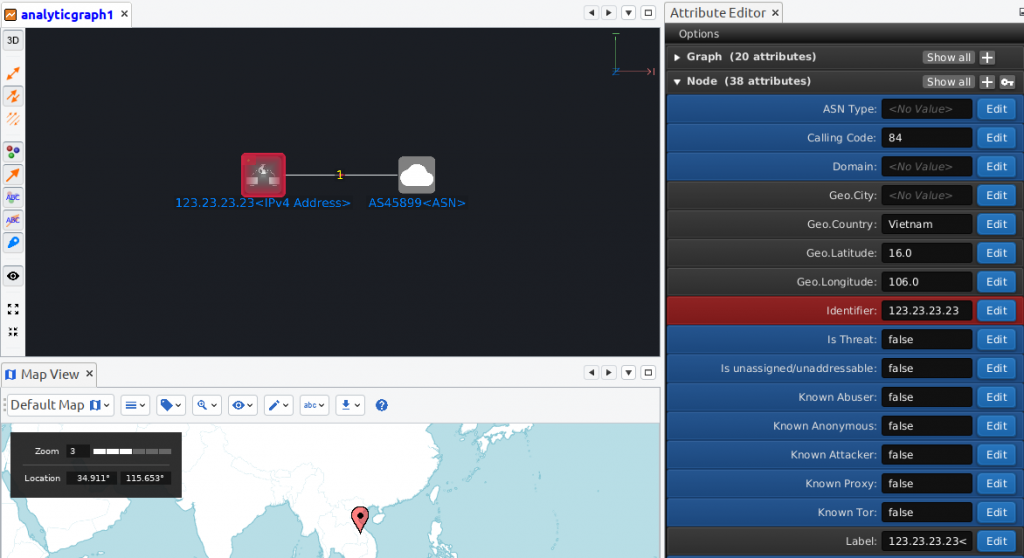Click Edit next to Geo.Country

pos(996,224)
